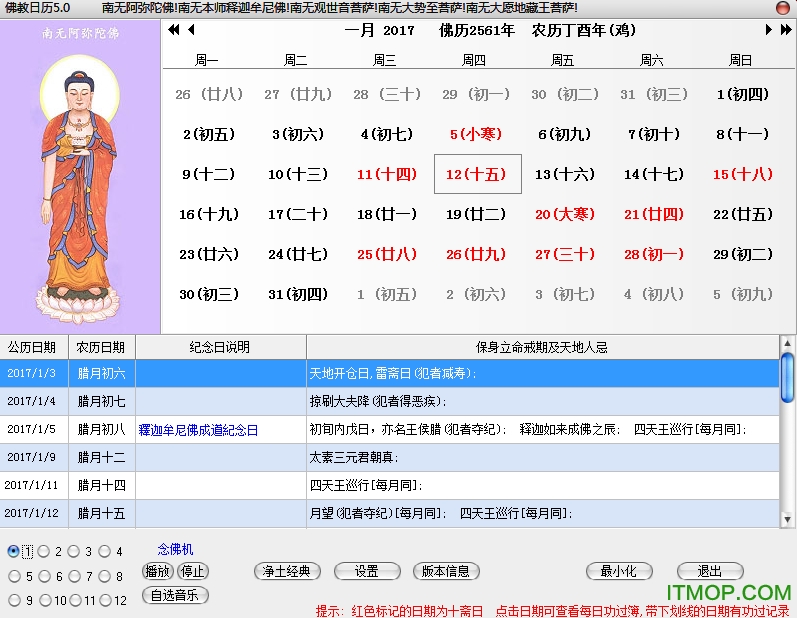Select calendar date 9(十二)

208,174
